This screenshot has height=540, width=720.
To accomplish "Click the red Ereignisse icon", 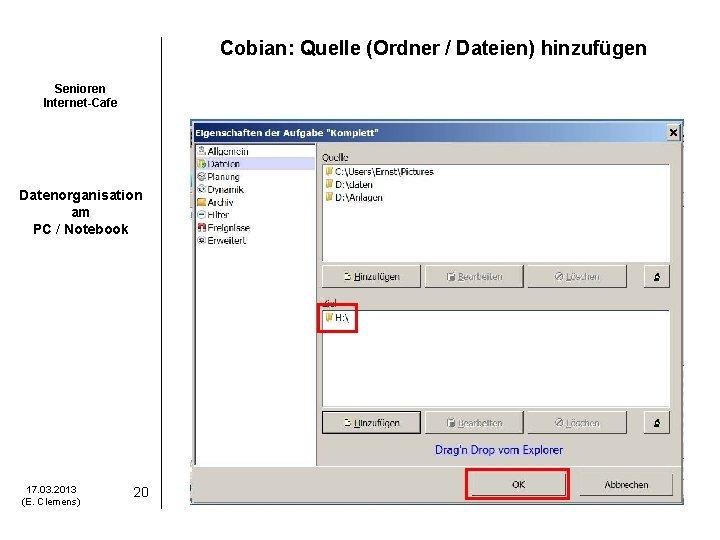I will (x=201, y=227).
